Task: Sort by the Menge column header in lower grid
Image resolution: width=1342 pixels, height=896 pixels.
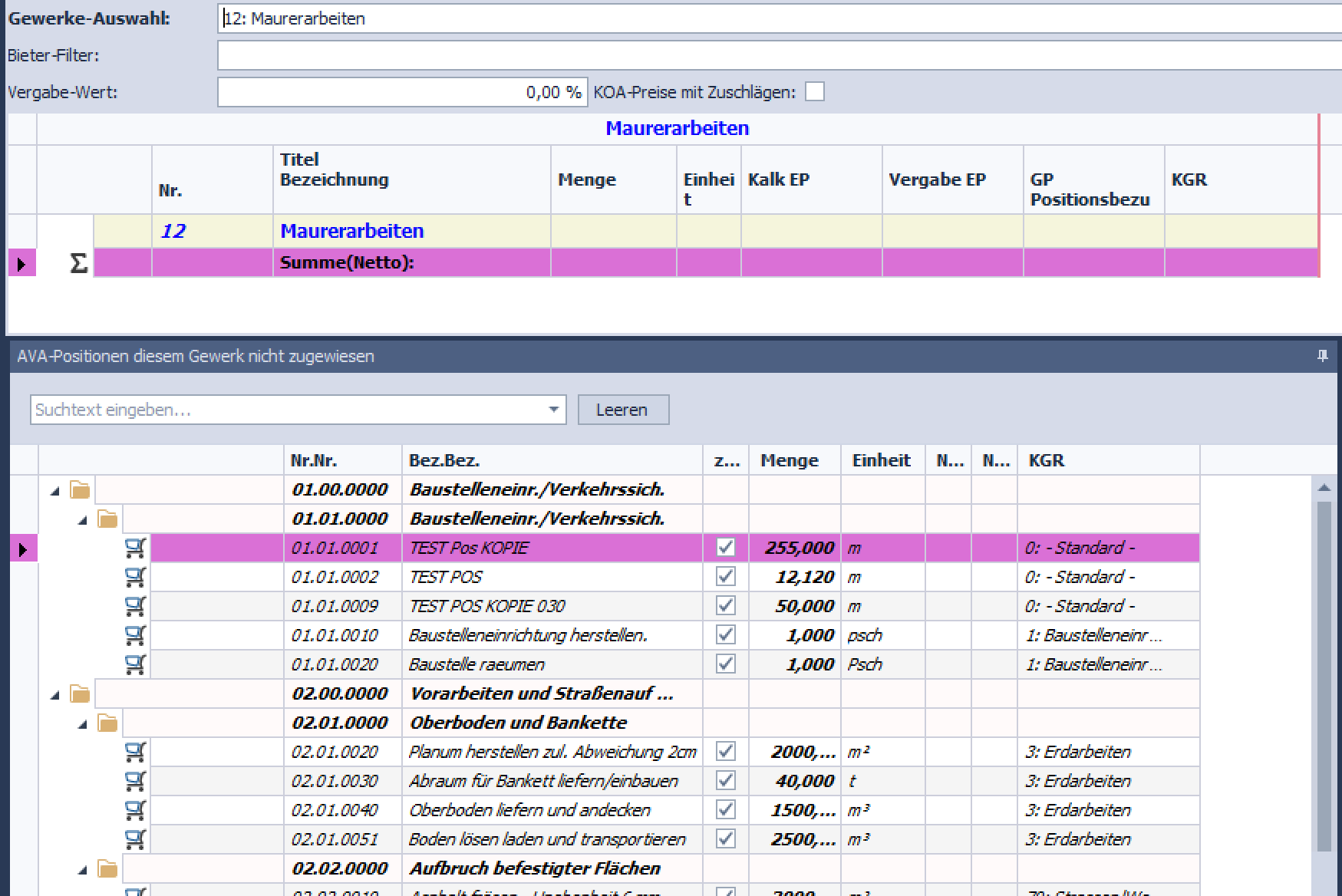Action: [789, 460]
